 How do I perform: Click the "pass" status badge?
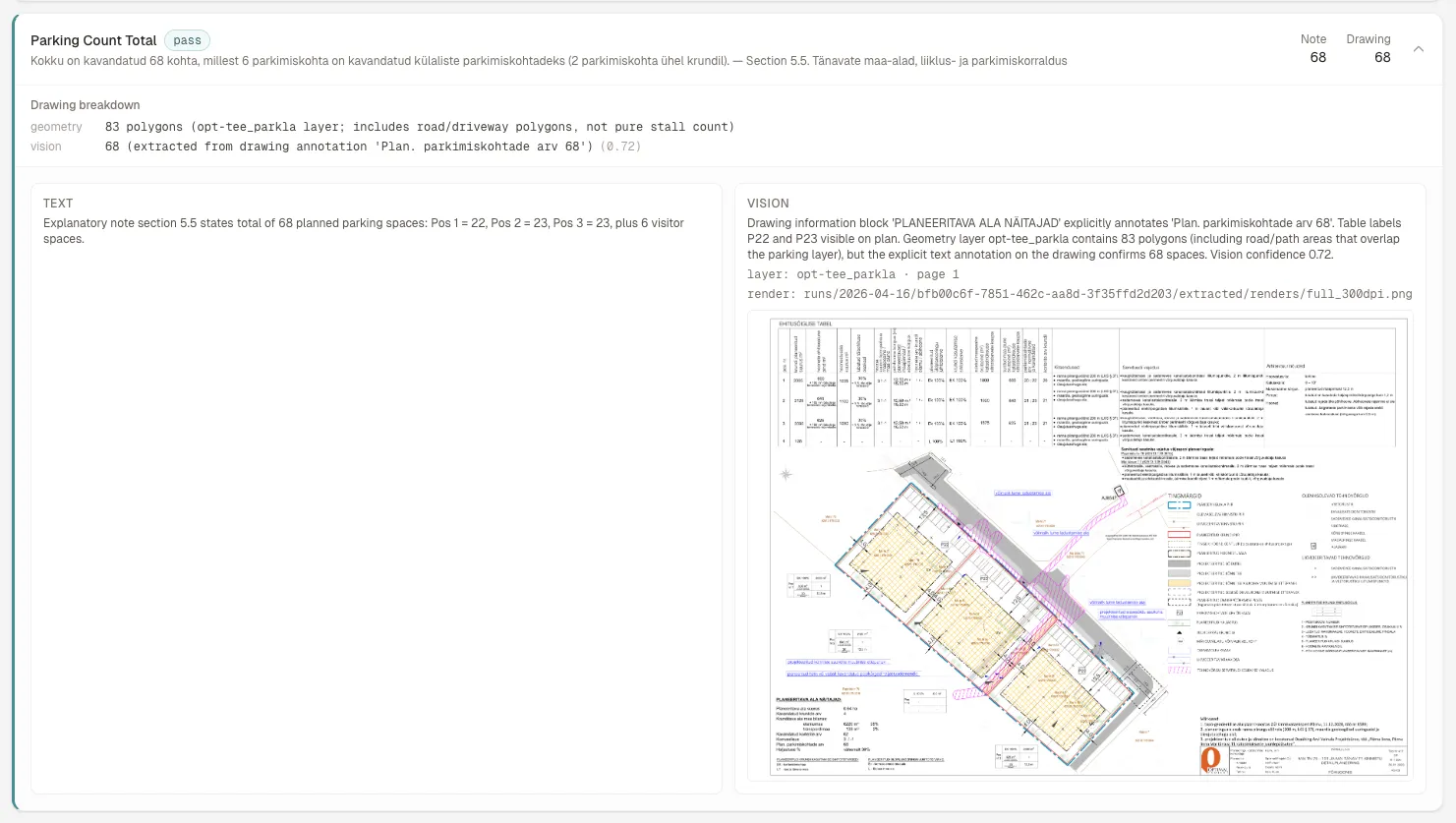click(x=187, y=40)
